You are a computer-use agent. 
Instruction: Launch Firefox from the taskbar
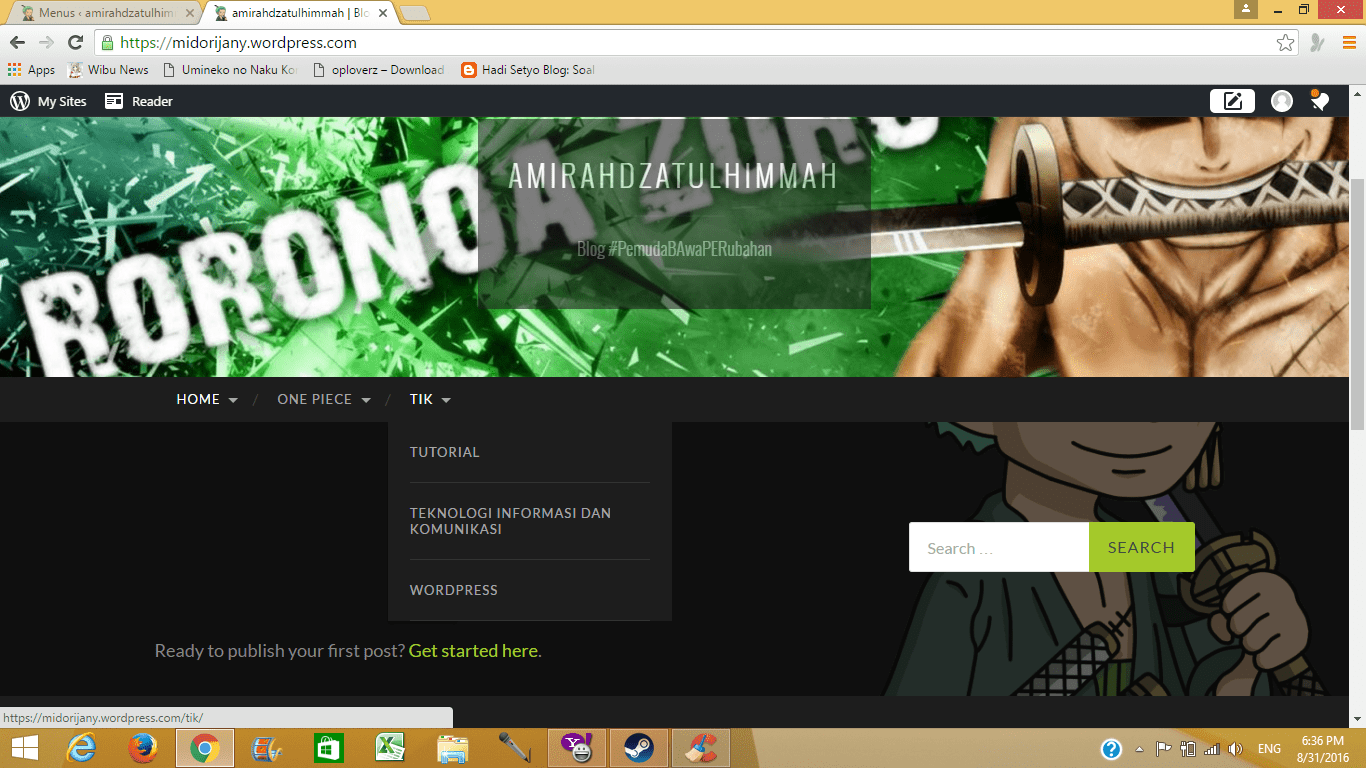[x=143, y=748]
